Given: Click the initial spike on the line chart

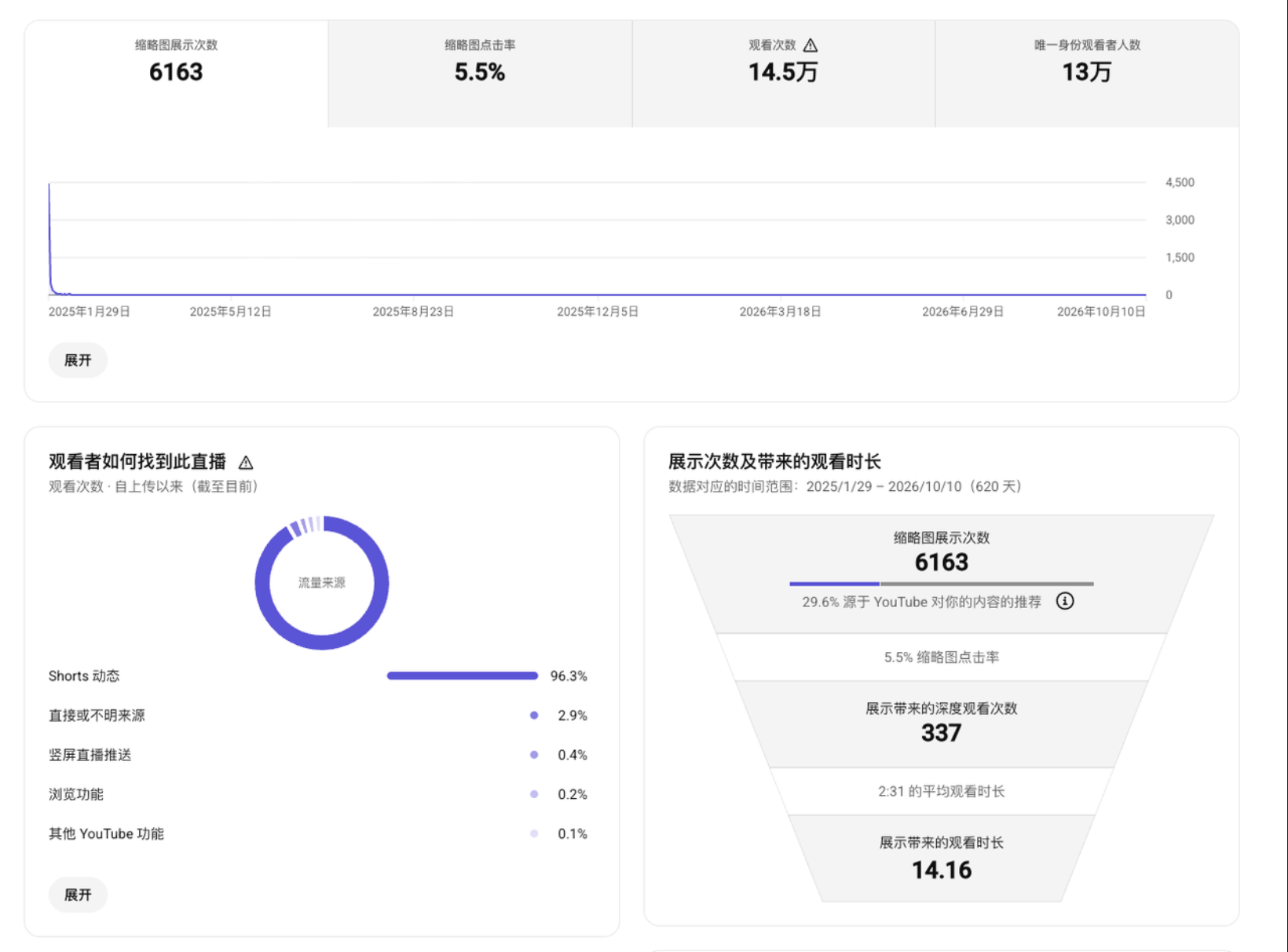Looking at the screenshot, I should point(50,238).
